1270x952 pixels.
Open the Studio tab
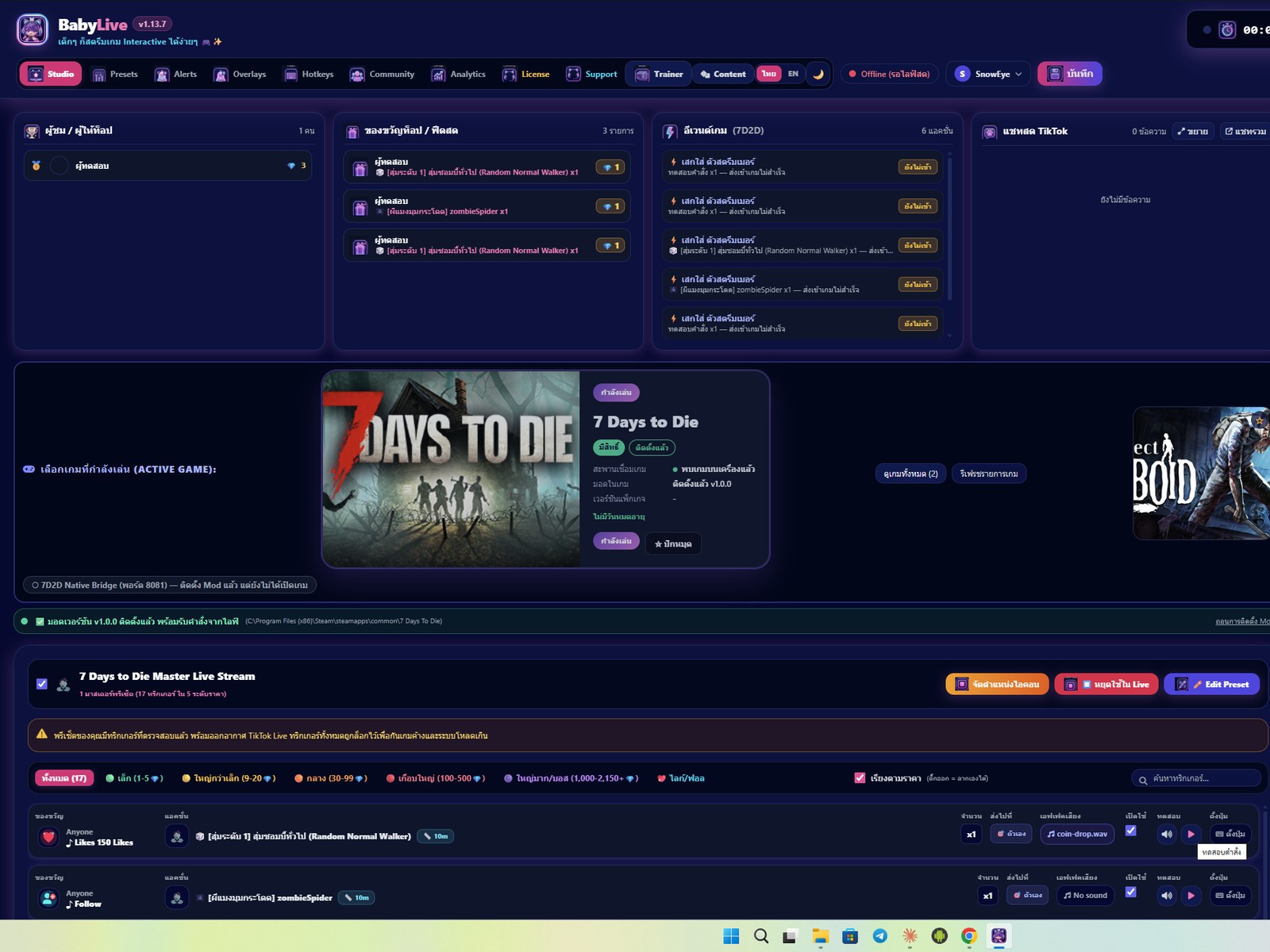[x=52, y=74]
